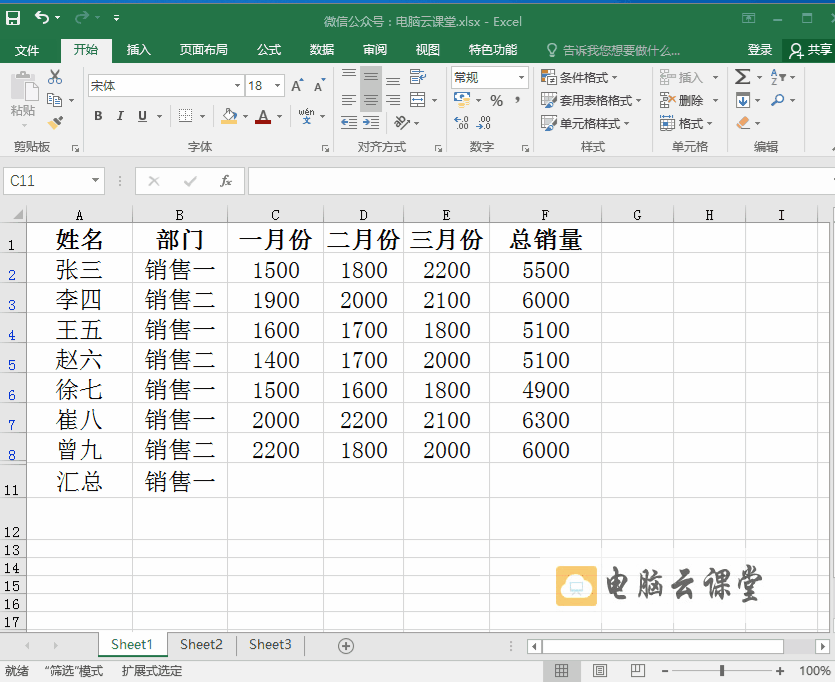Click the borders icon
This screenshot has width=835, height=682.
[185, 116]
